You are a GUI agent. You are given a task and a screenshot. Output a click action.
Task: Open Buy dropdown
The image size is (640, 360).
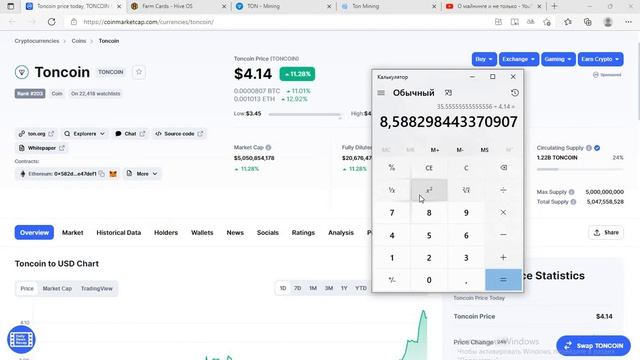tap(484, 59)
